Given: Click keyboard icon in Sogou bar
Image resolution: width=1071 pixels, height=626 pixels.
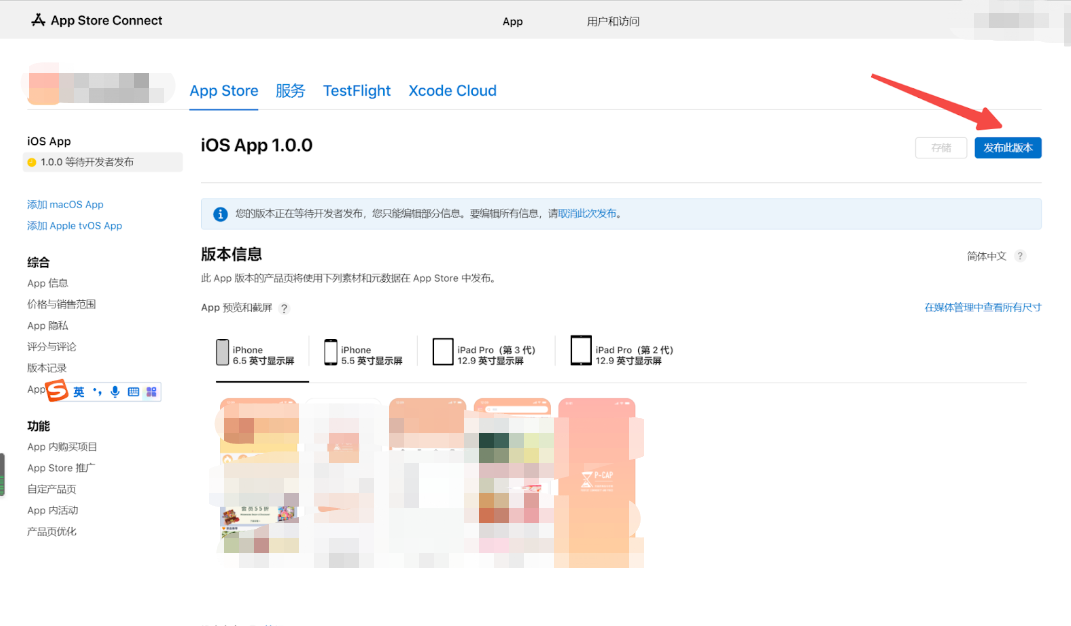Looking at the screenshot, I should point(133,392).
